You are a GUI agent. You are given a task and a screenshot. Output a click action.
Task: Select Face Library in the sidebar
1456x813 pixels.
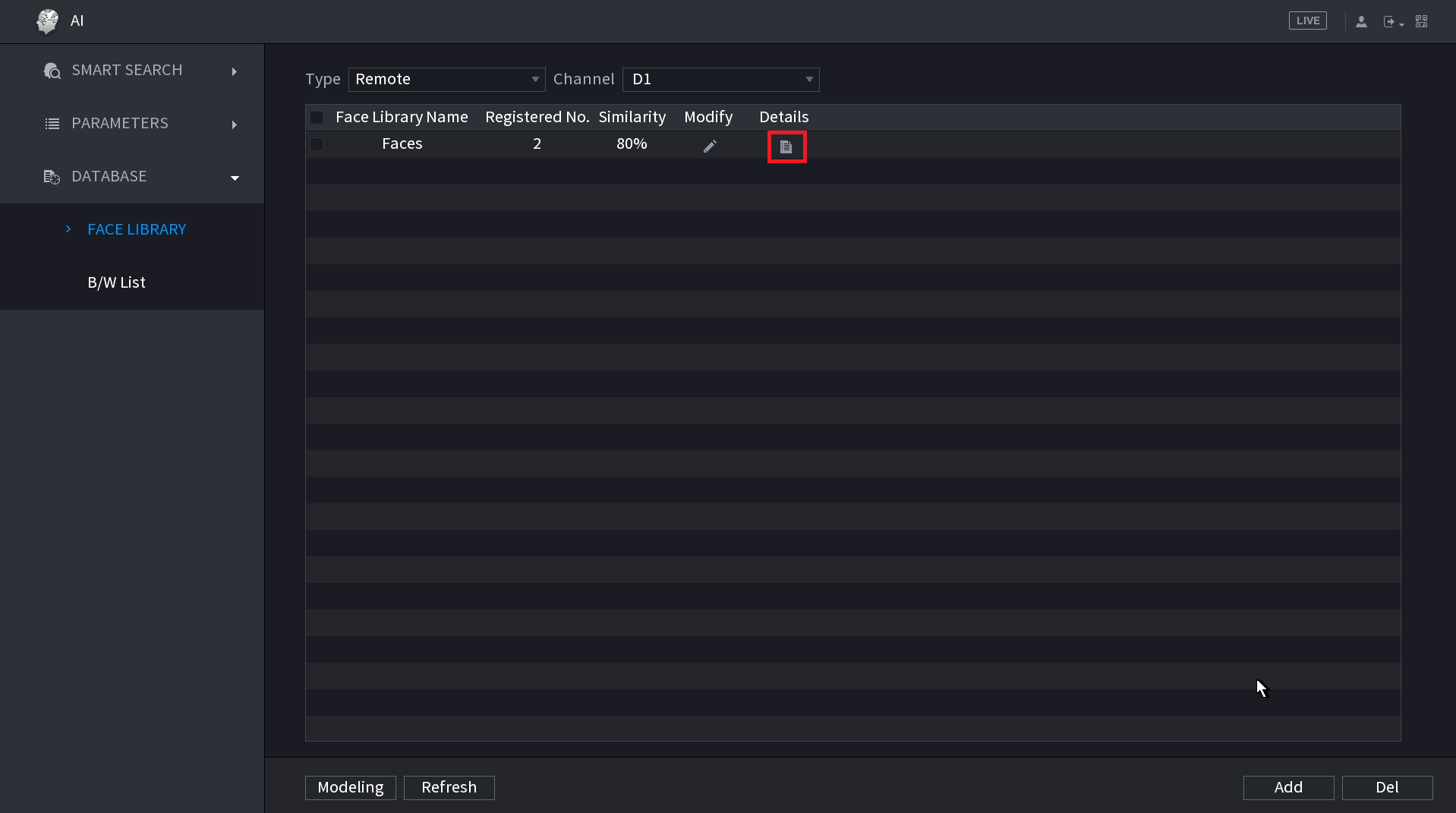[137, 229]
